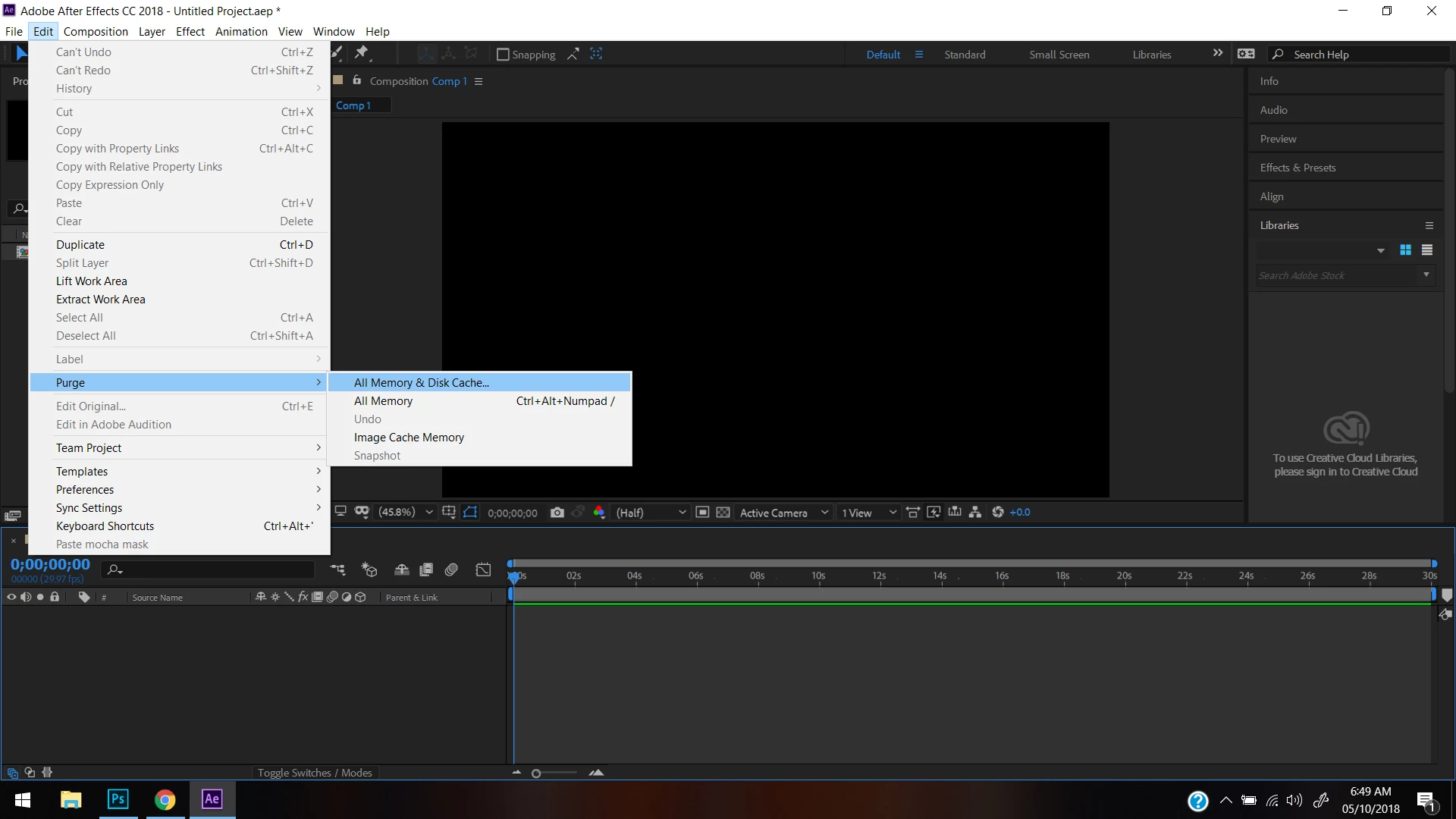
Task: Toggle transparency grid in viewer
Action: click(x=723, y=513)
